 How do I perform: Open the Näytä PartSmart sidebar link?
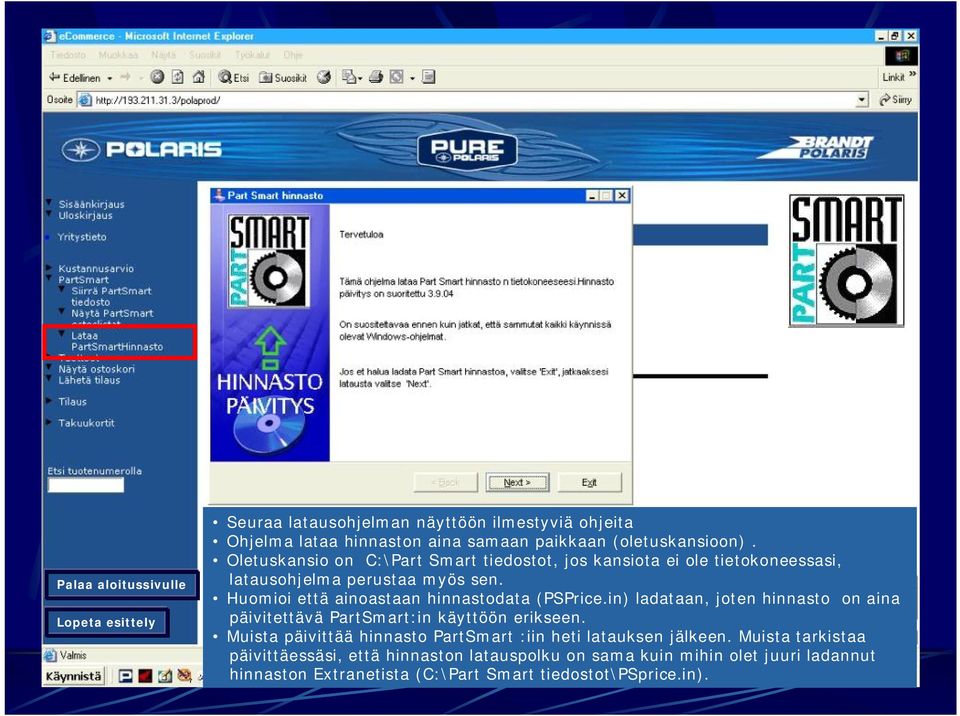point(112,313)
